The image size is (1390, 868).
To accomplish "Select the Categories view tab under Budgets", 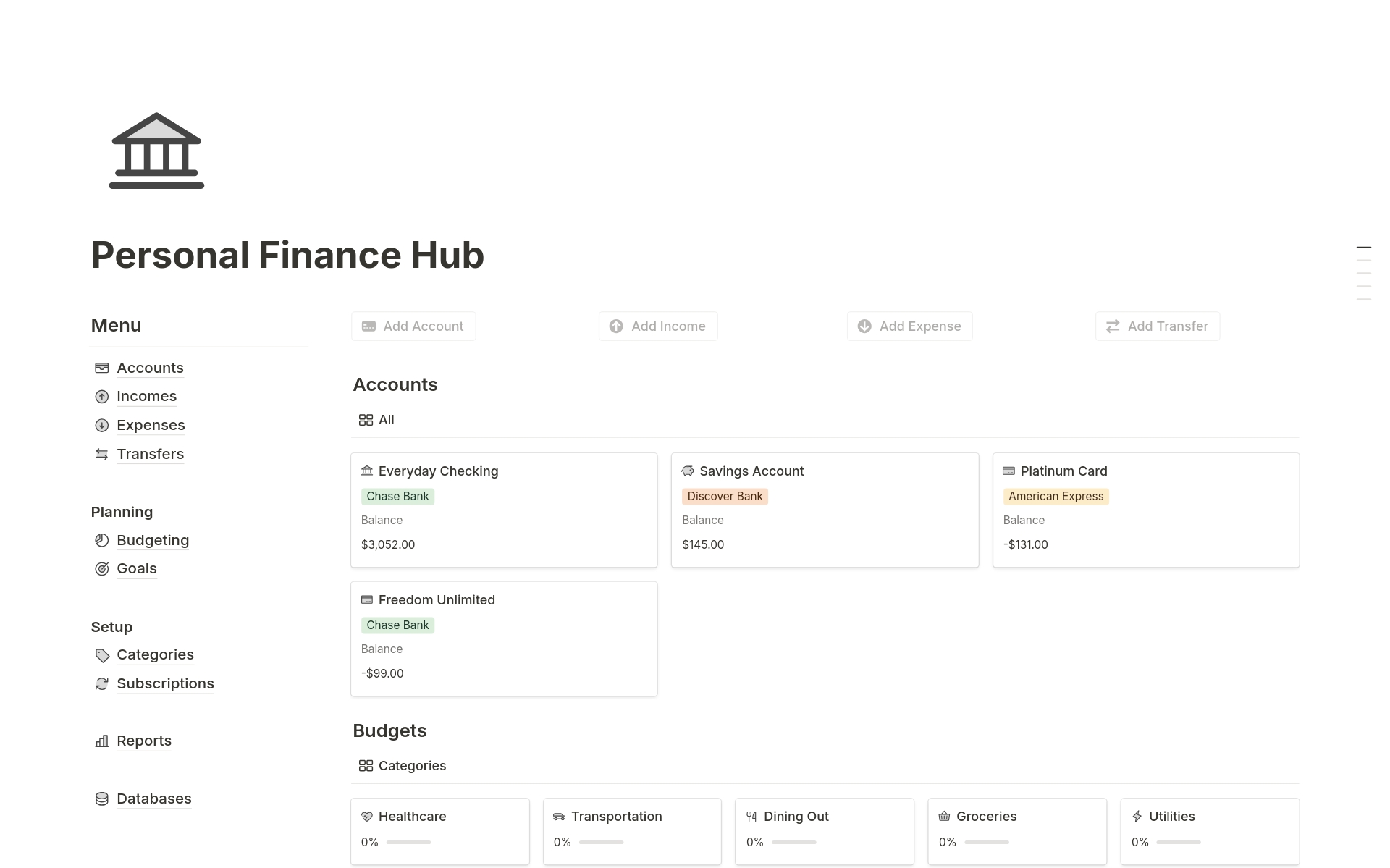I will pos(403,766).
